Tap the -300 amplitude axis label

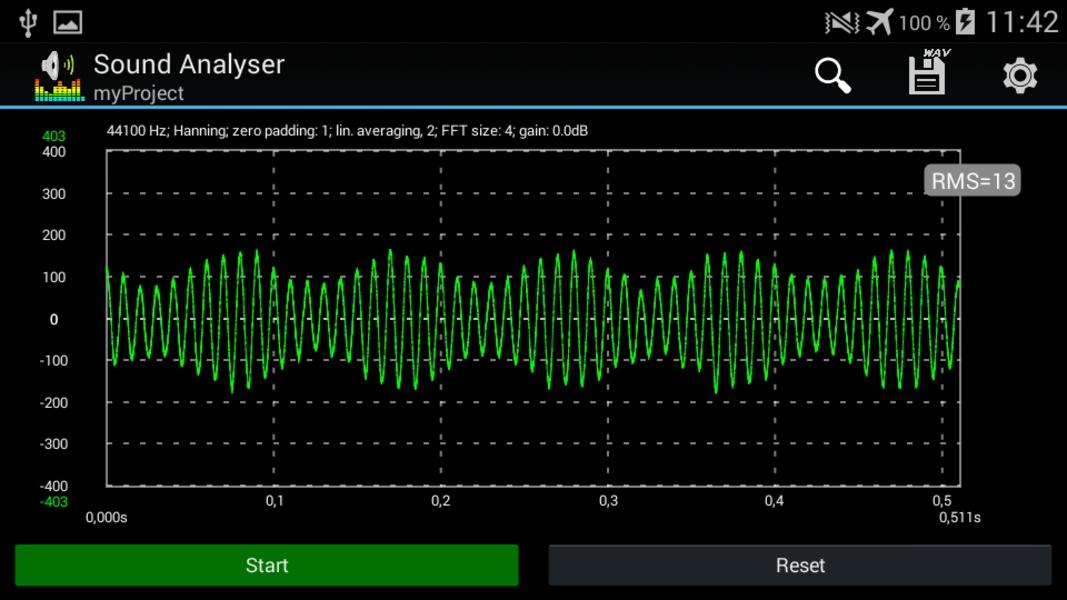click(x=53, y=444)
